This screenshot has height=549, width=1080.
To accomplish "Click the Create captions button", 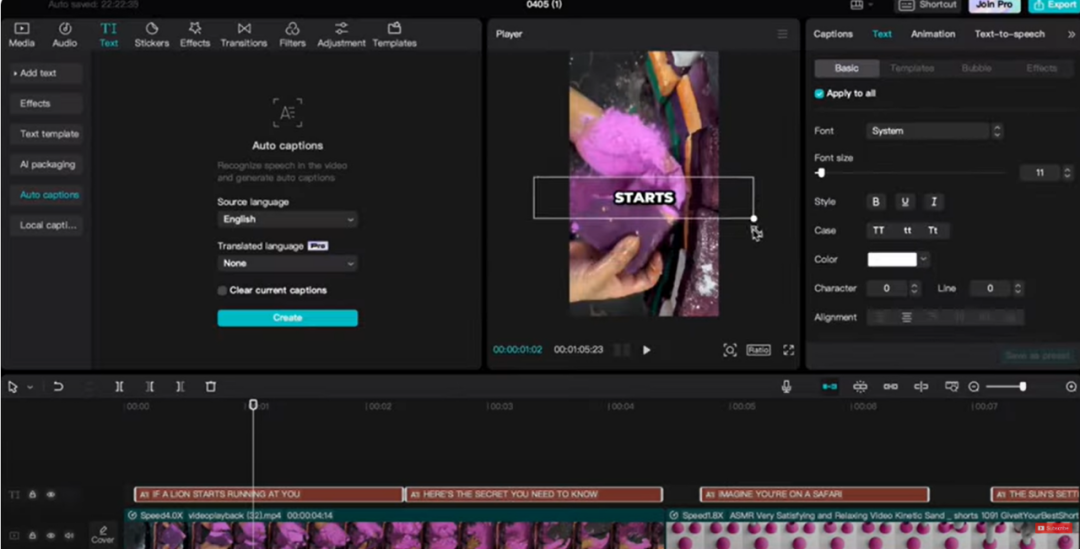I will [x=287, y=318].
